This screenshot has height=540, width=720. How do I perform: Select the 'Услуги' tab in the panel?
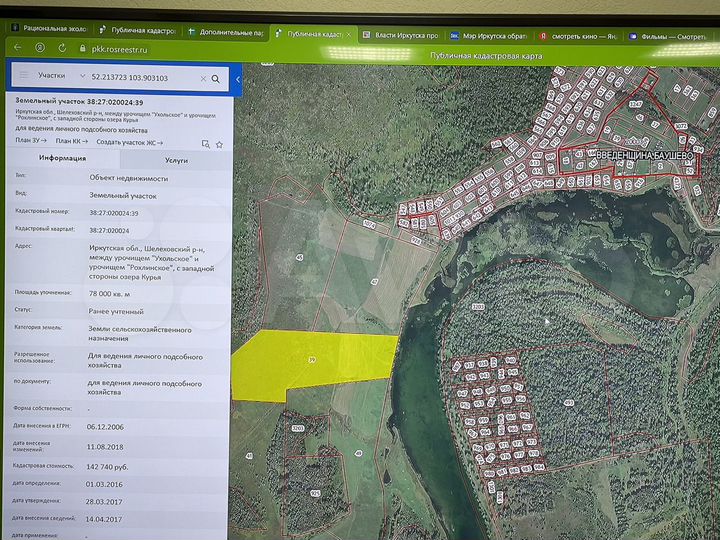176,160
